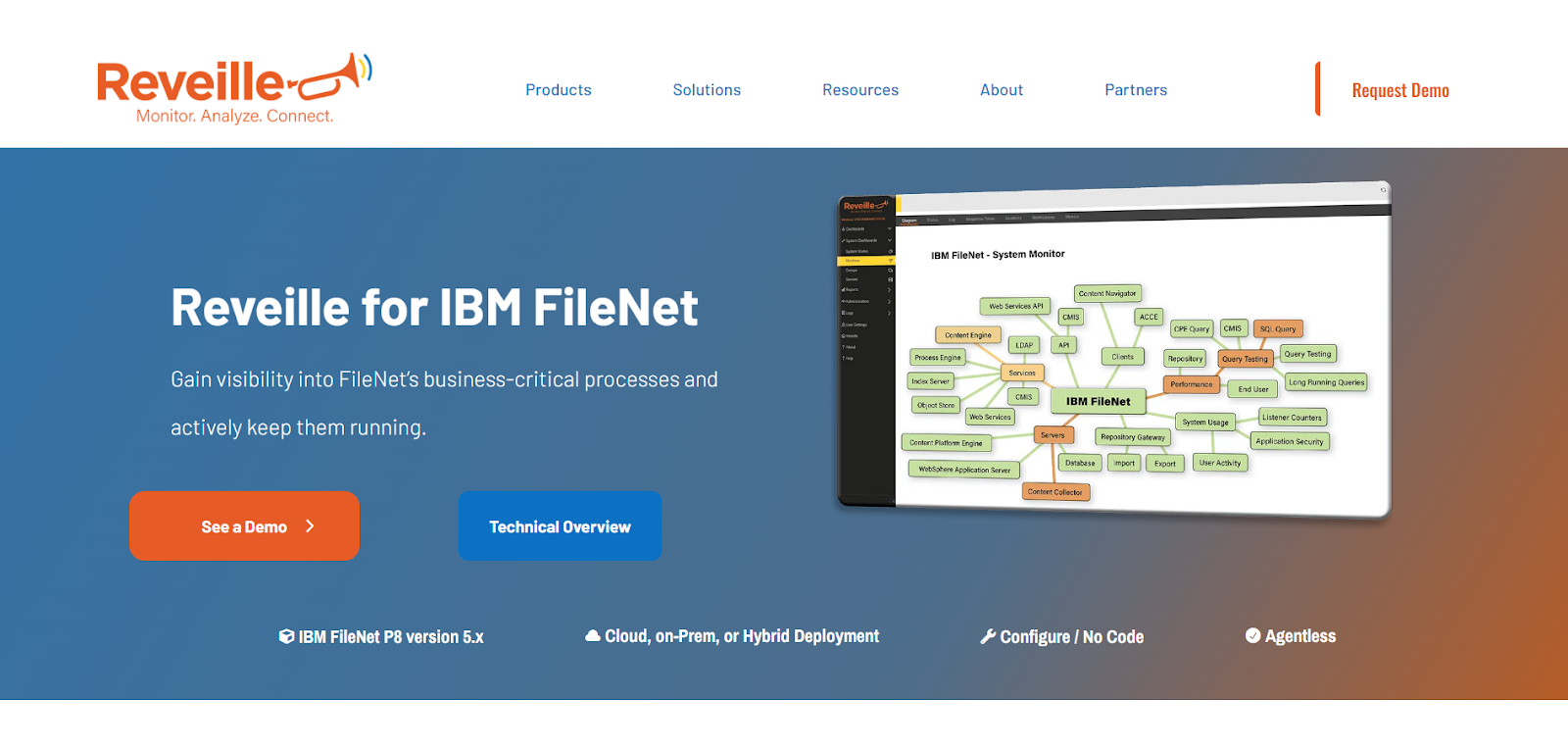1568x749 pixels.
Task: Select the Database node
Action: pyautogui.click(x=1080, y=463)
